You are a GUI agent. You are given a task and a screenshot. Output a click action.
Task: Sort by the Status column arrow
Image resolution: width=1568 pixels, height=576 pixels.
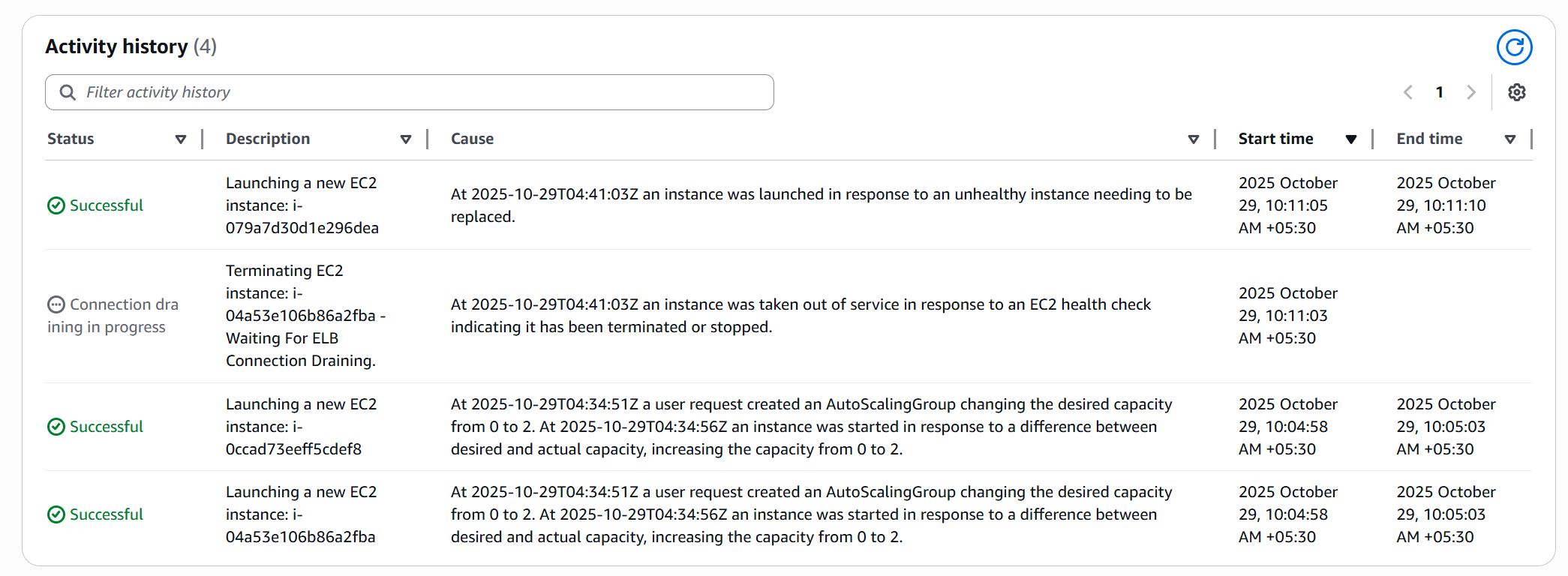coord(181,139)
